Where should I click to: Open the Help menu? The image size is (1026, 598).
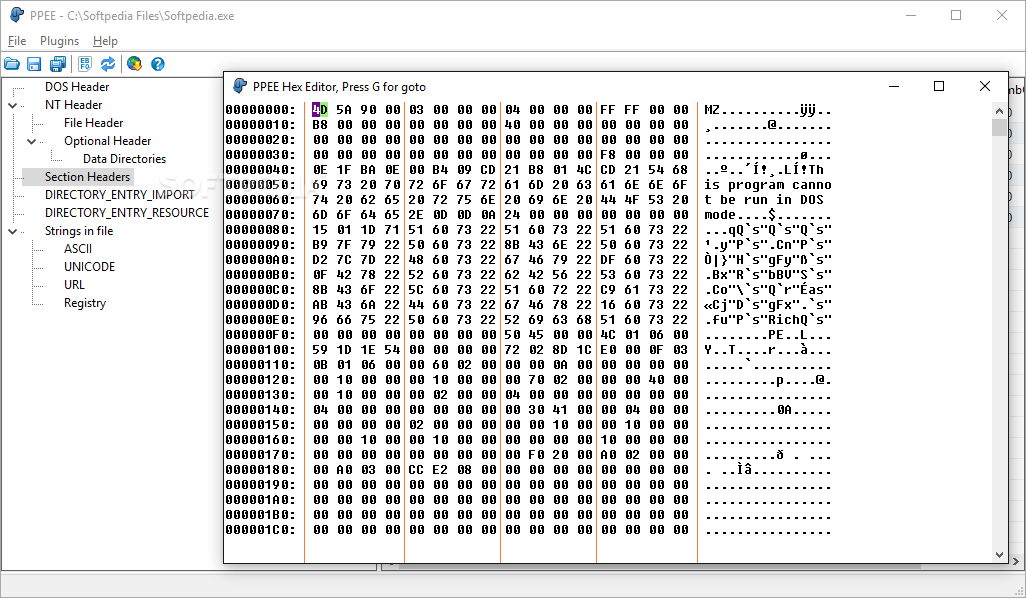(105, 41)
